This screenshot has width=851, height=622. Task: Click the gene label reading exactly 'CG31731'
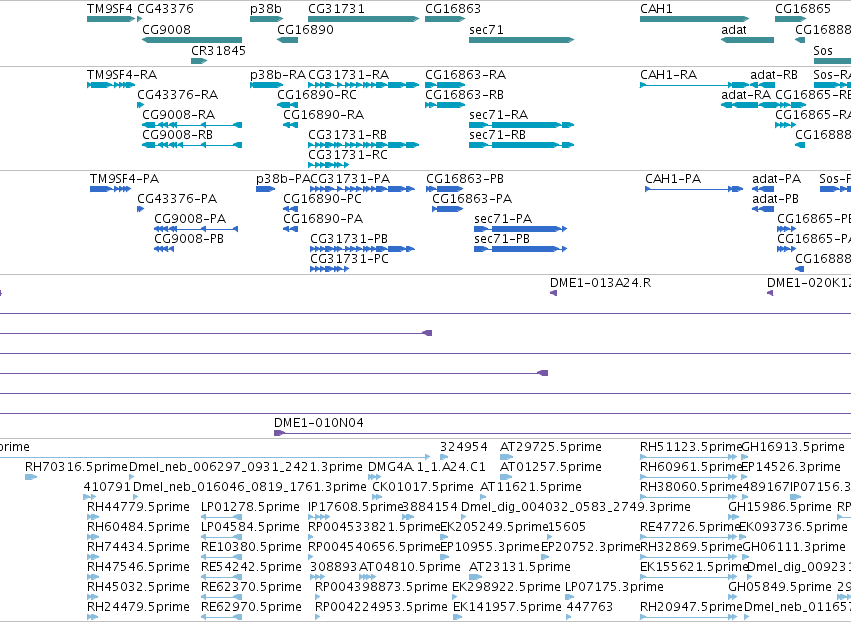(336, 9)
